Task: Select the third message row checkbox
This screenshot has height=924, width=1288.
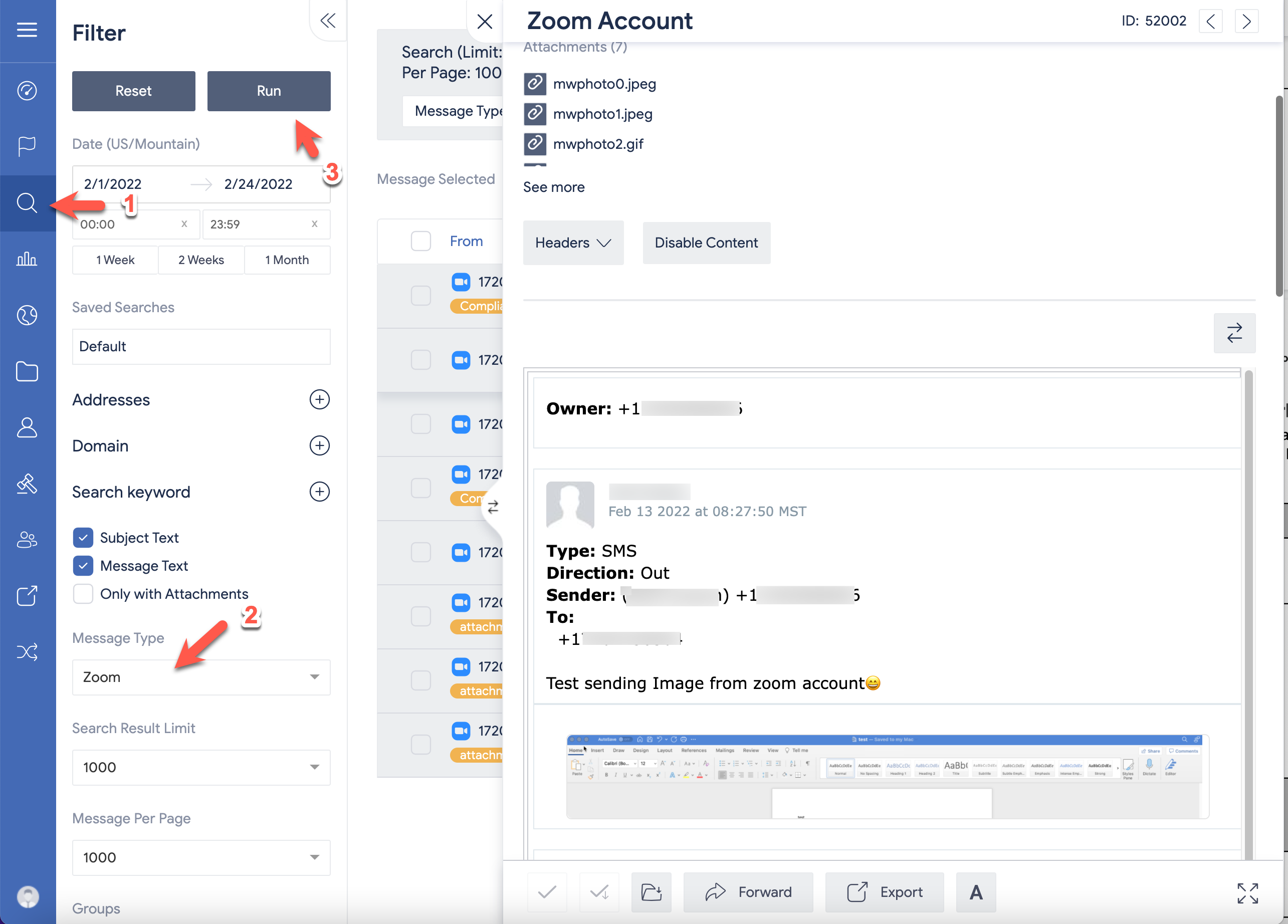Action: (421, 423)
